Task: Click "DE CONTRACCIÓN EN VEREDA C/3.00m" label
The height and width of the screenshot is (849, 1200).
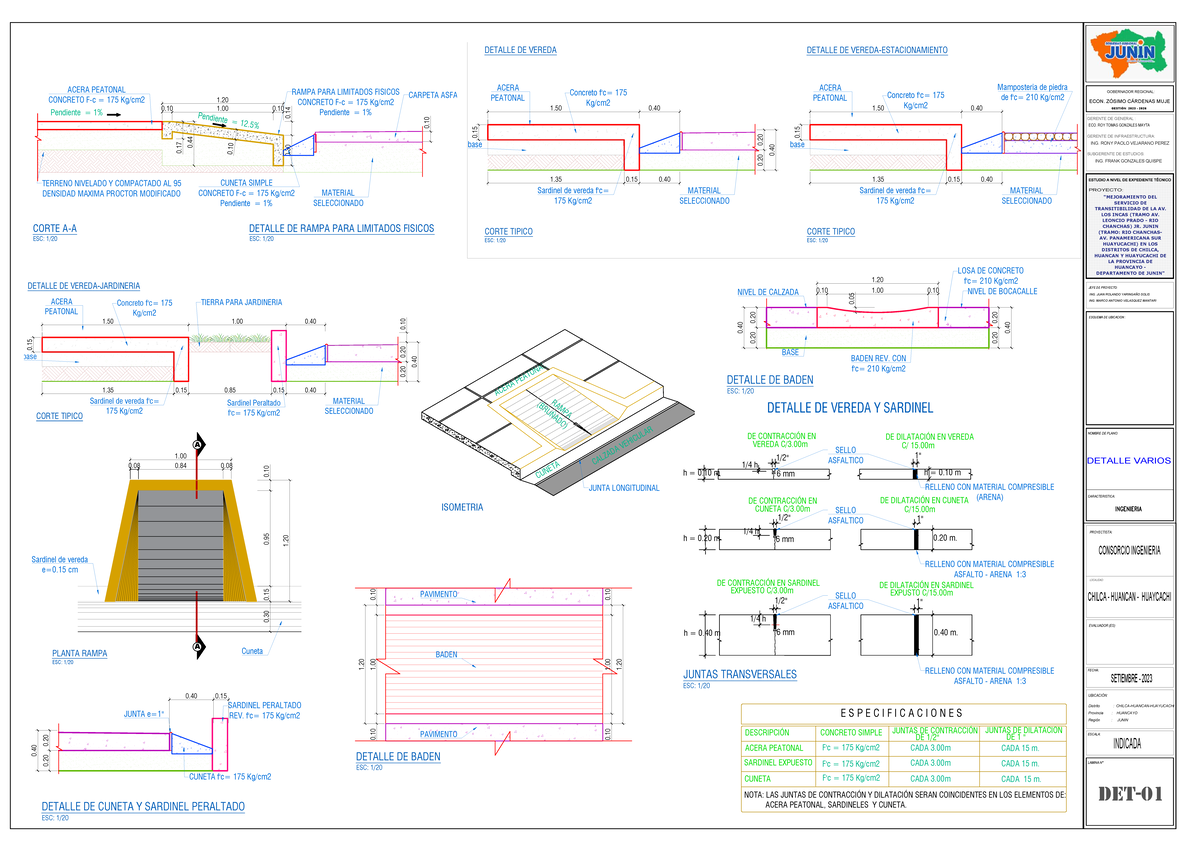Action: (782, 441)
